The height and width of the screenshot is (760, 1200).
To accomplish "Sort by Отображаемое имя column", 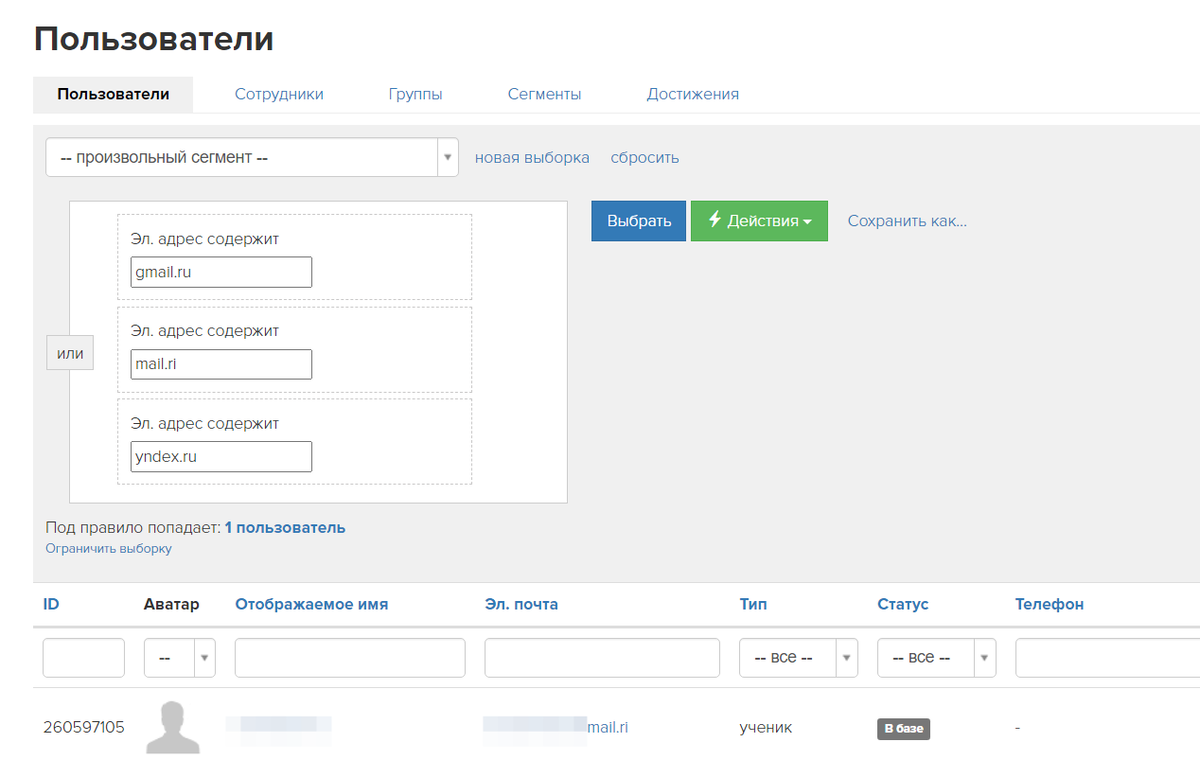I will click(x=311, y=604).
